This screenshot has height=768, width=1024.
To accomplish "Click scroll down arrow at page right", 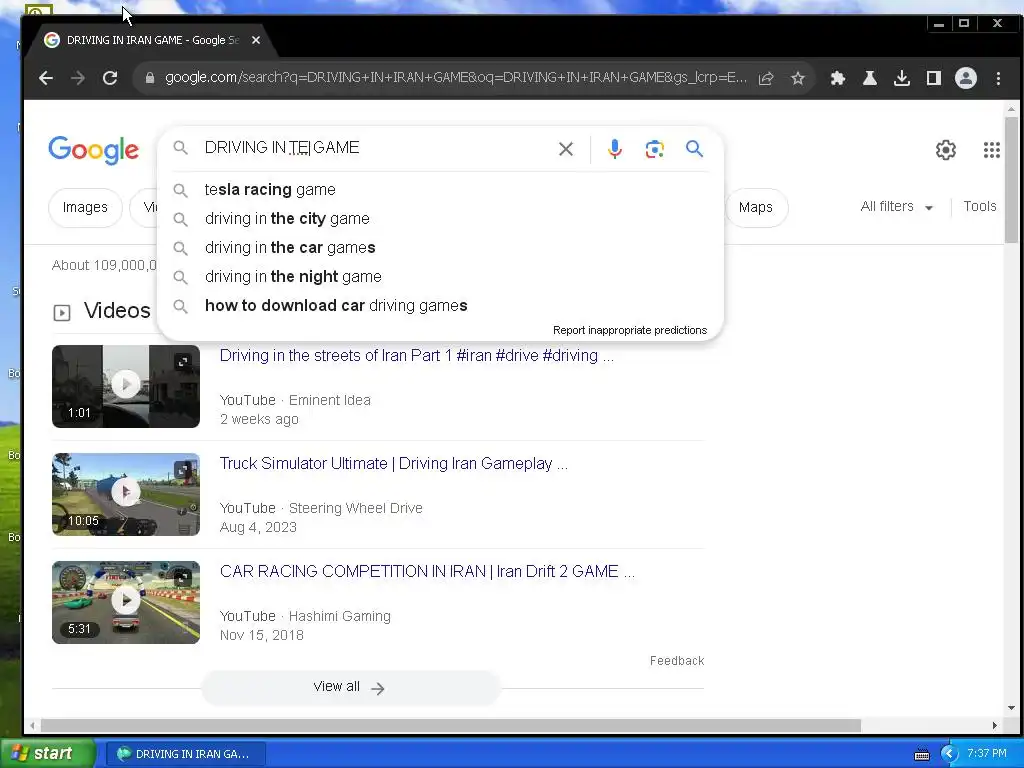I will click(1011, 708).
